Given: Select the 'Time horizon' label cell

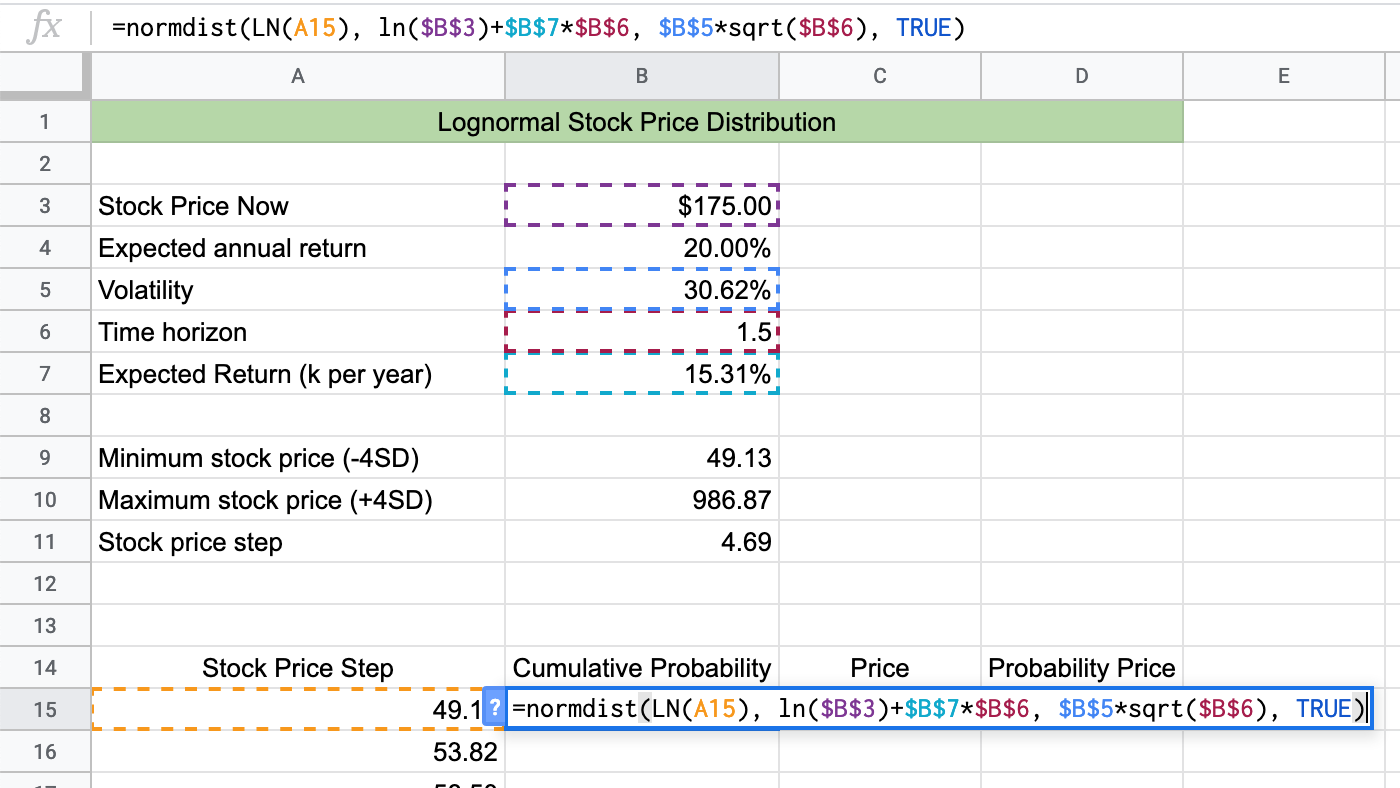Looking at the screenshot, I should point(298,332).
